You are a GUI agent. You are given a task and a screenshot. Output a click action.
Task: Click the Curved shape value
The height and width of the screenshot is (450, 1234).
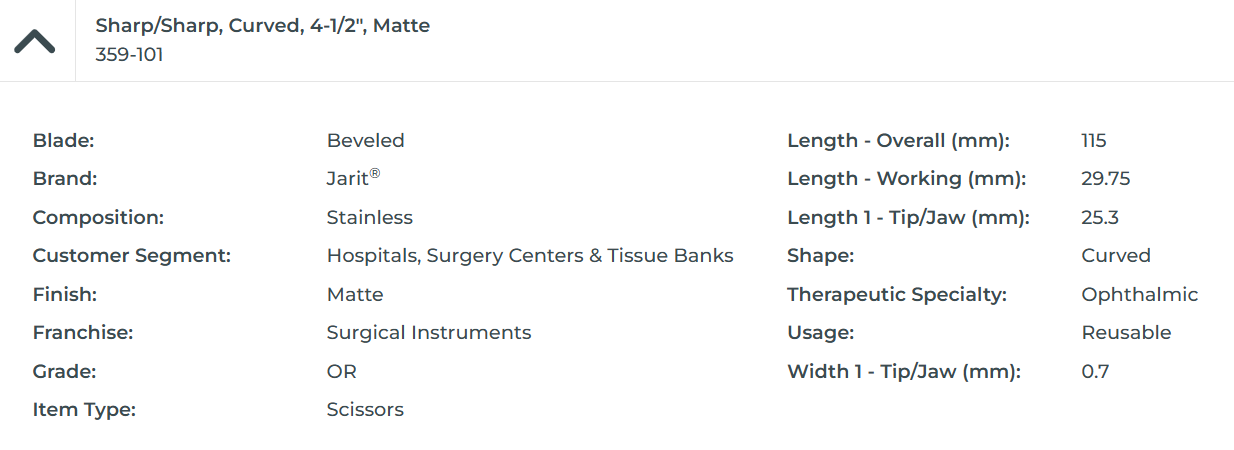(1116, 256)
